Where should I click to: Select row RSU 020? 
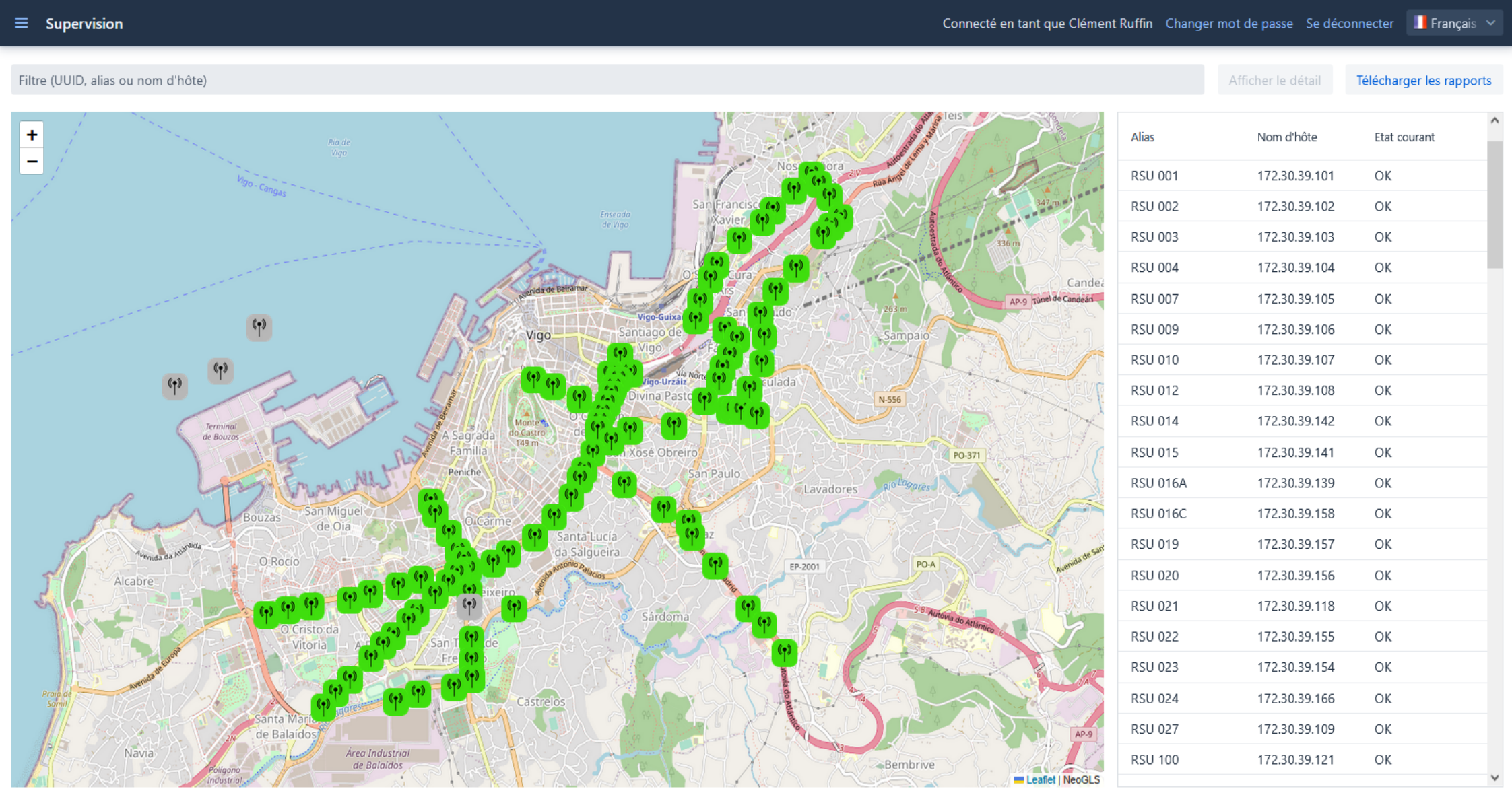coord(1302,576)
